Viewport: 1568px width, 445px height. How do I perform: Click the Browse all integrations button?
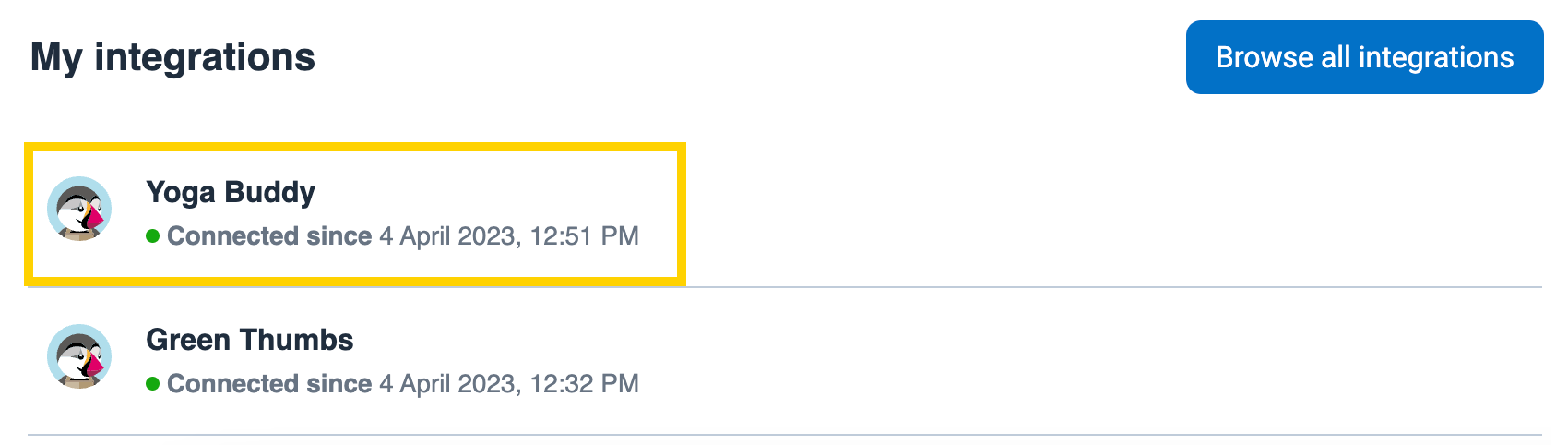(1364, 57)
